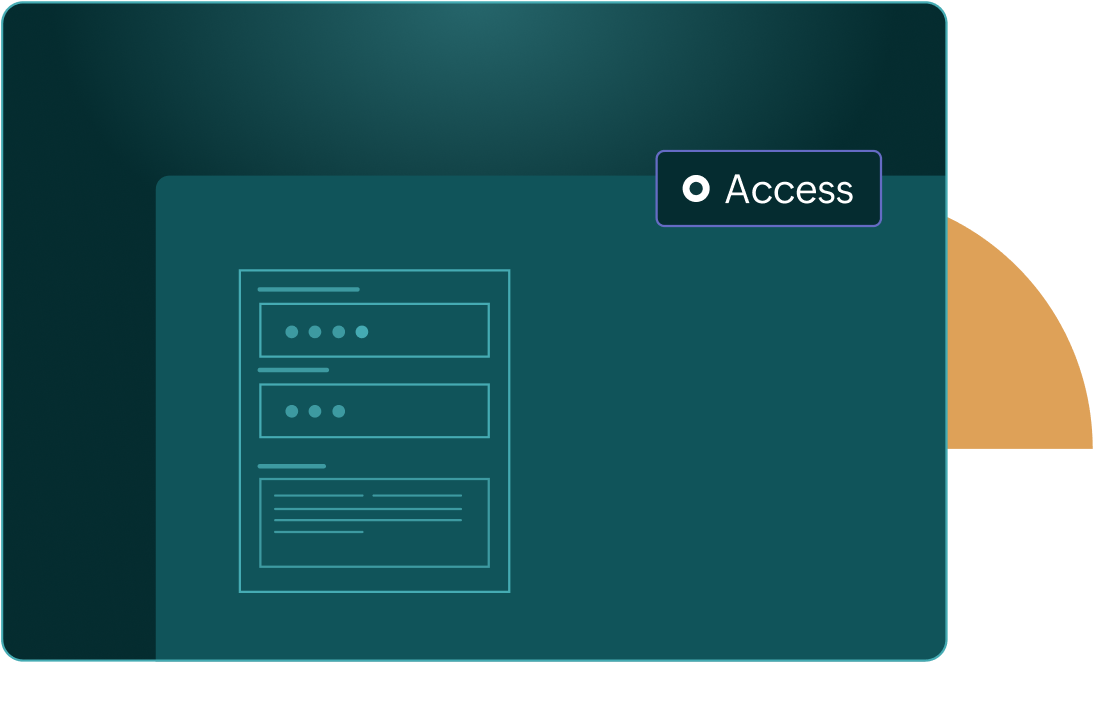The height and width of the screenshot is (707, 1093).
Task: Click the label bar above the text area
Action: (x=292, y=466)
